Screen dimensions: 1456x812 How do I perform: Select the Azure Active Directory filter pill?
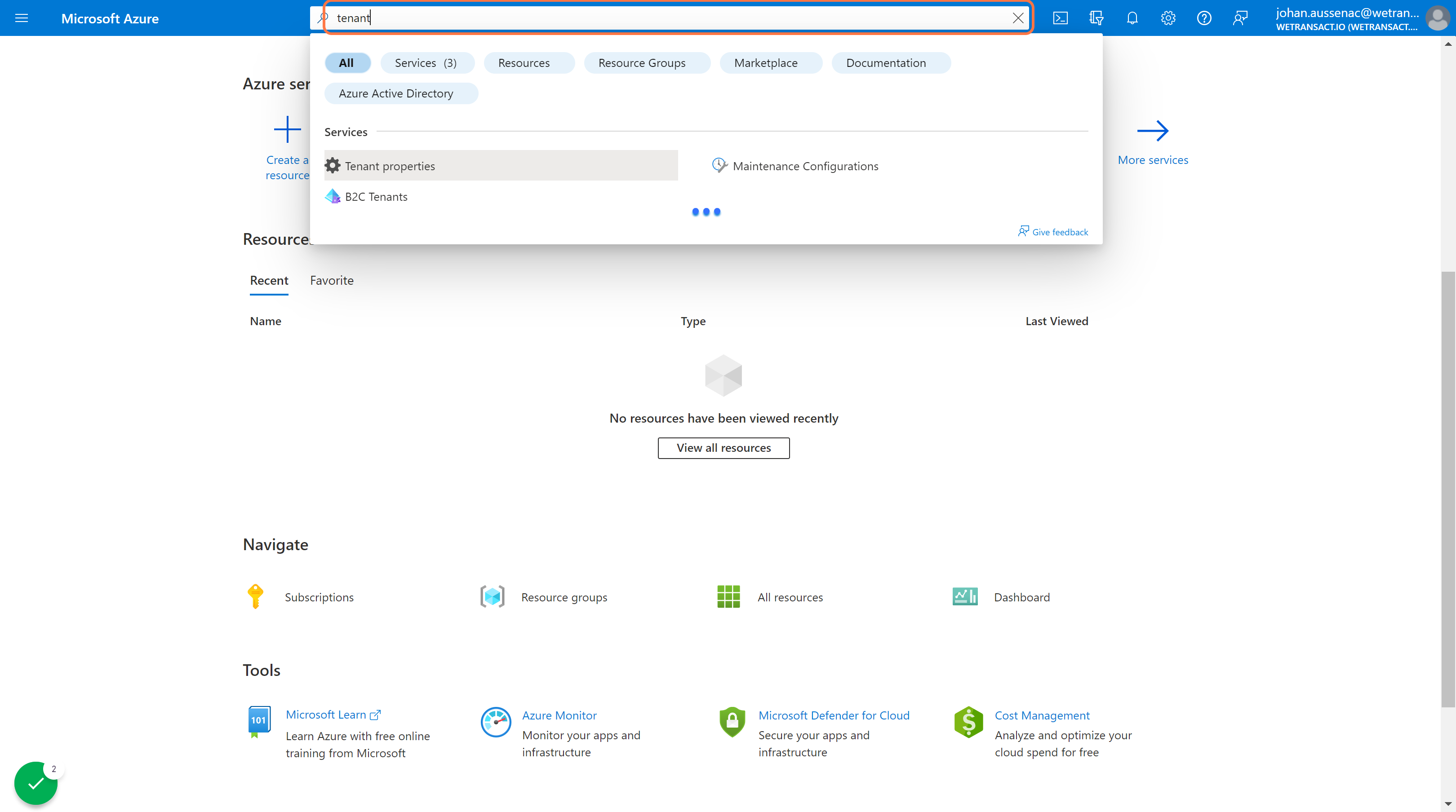click(x=401, y=93)
